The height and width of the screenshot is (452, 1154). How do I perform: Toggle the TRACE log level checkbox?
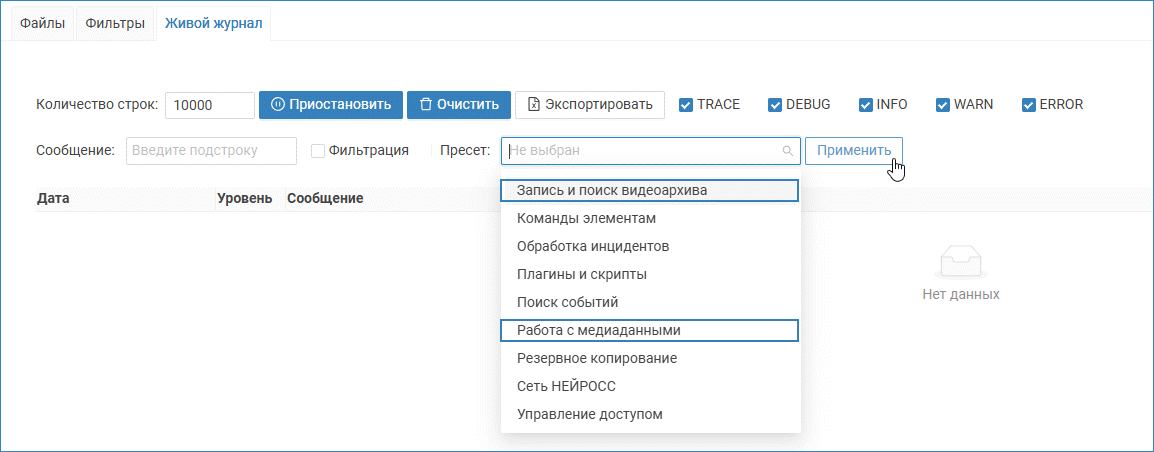pos(686,105)
